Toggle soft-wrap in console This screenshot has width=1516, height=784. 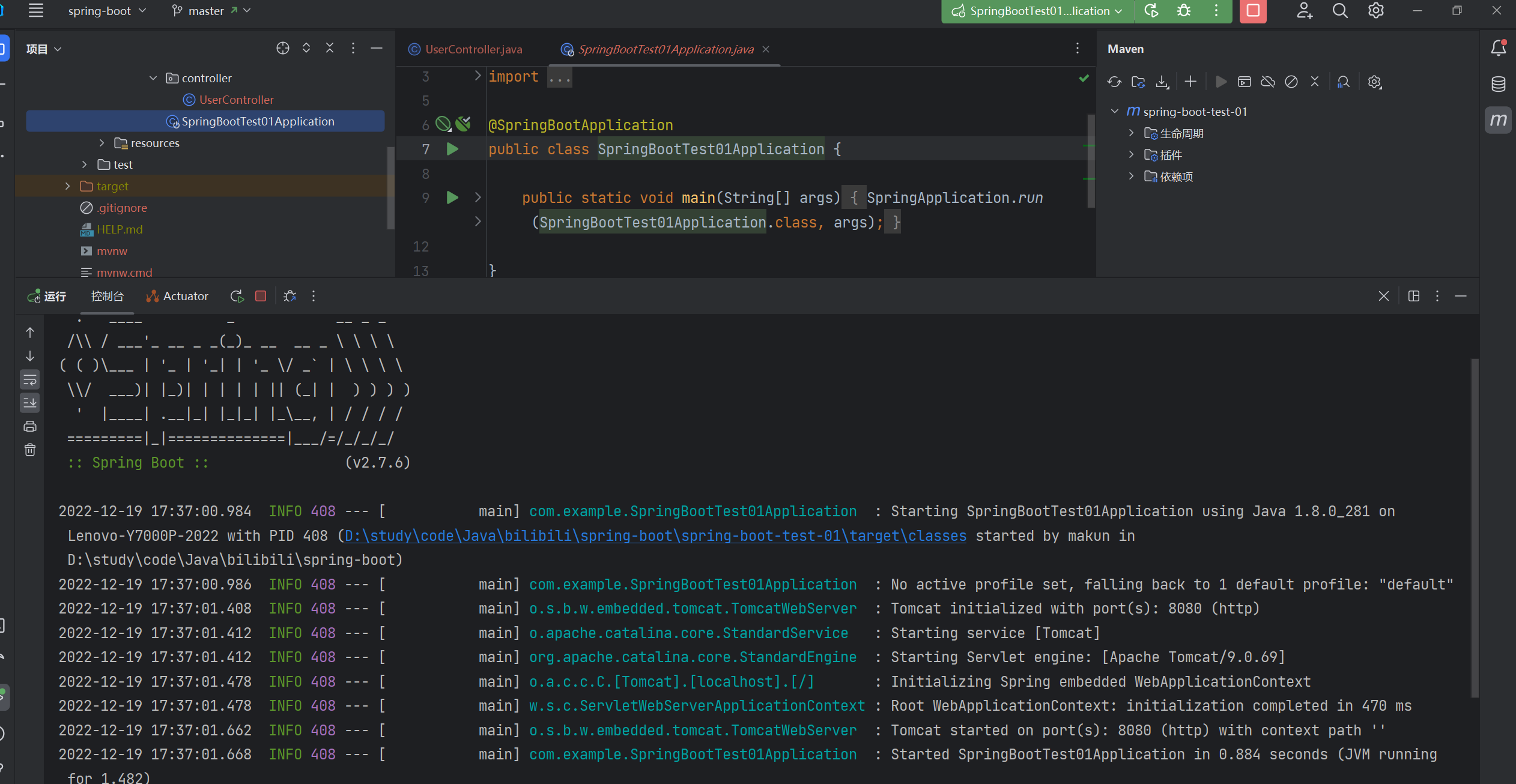[x=30, y=379]
